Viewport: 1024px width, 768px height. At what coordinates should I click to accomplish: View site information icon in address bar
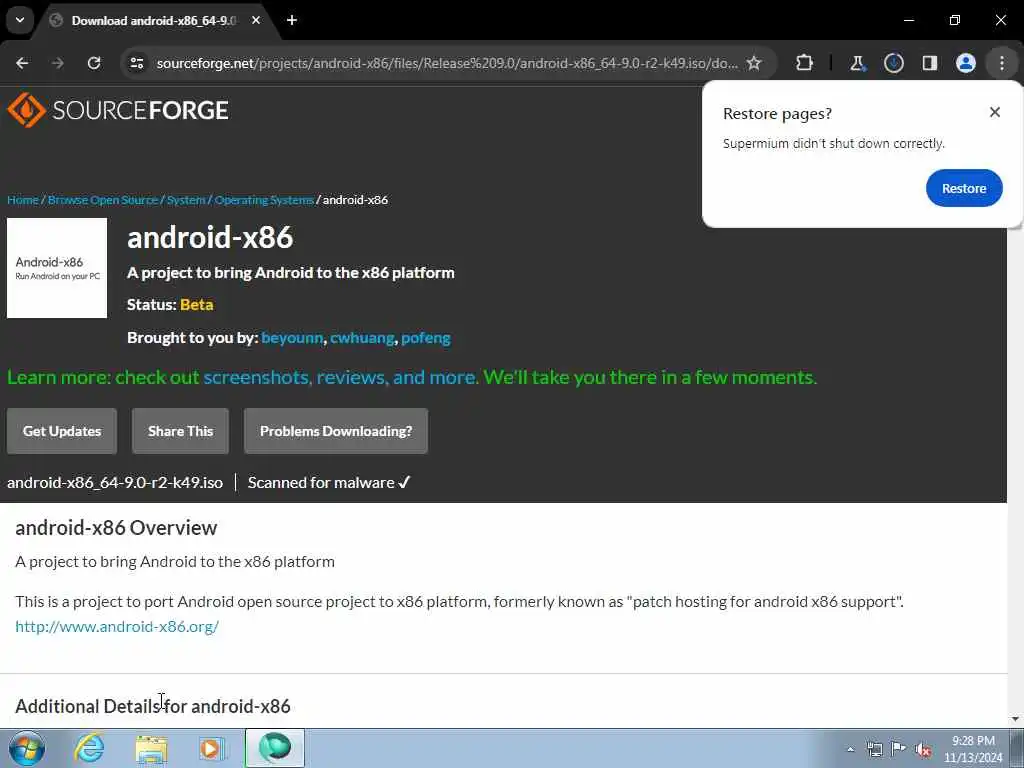coord(136,63)
